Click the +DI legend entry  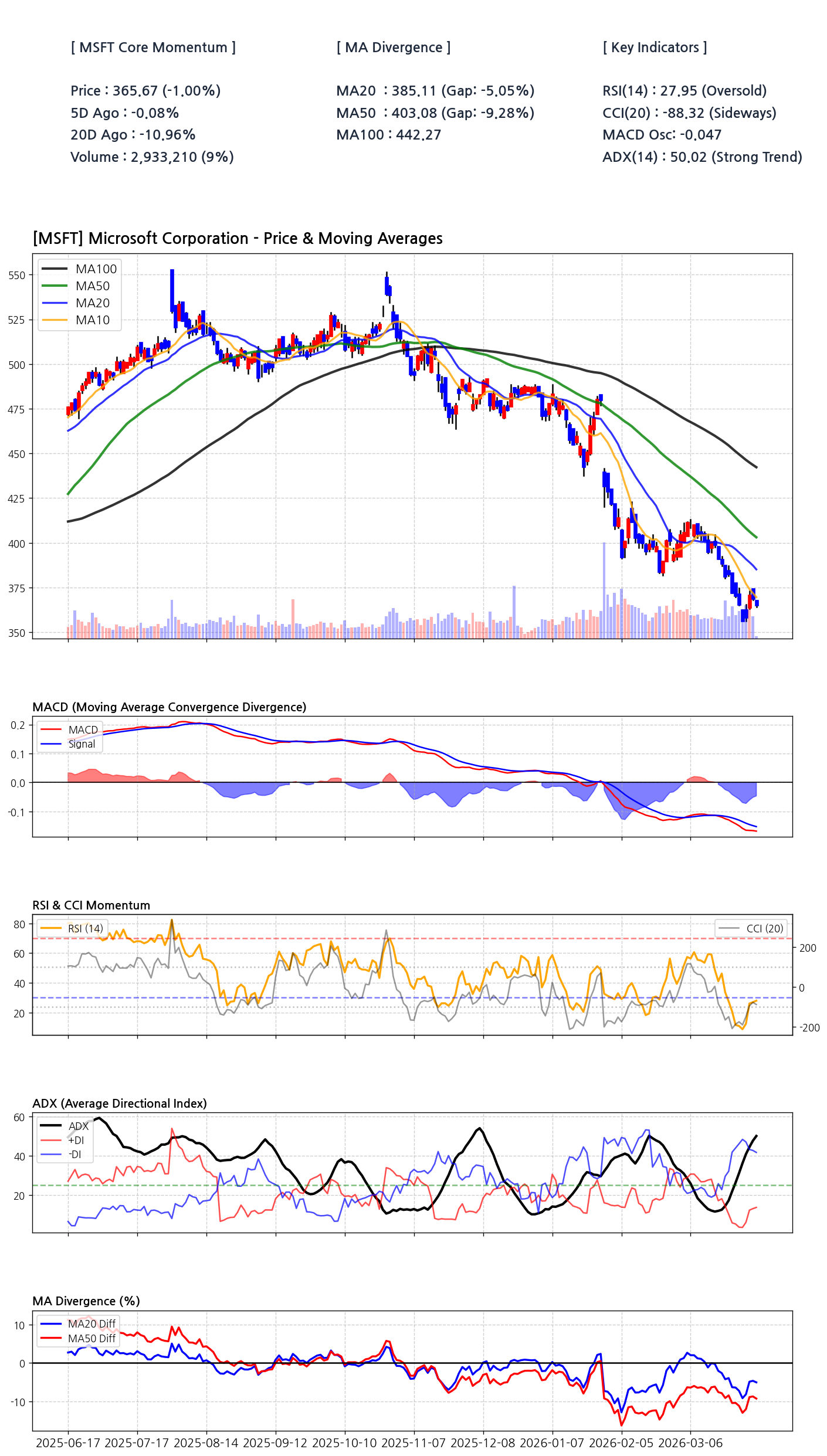click(x=62, y=1141)
